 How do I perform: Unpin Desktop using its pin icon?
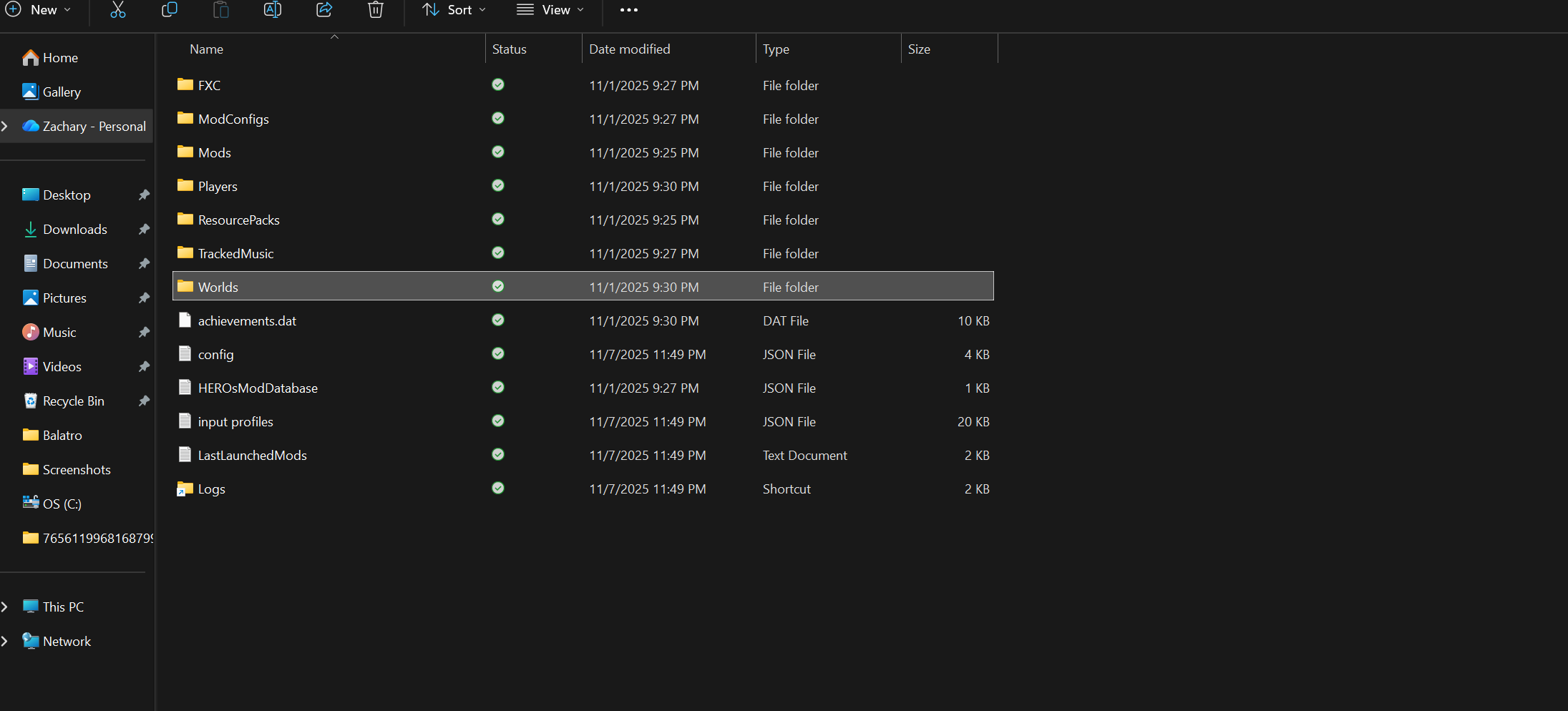[144, 195]
